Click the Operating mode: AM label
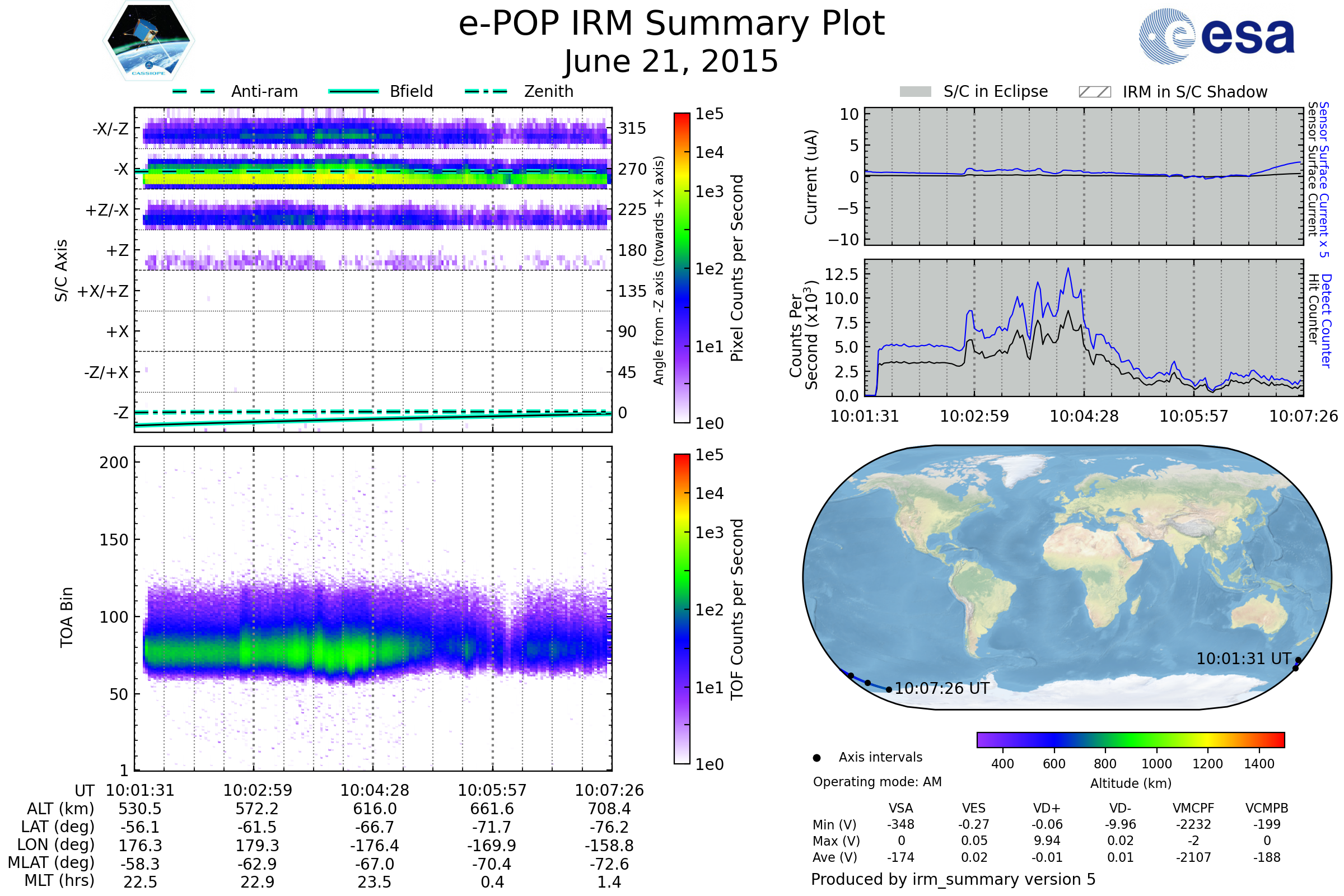Viewport: 1344px width, 896px height. pyautogui.click(x=877, y=782)
